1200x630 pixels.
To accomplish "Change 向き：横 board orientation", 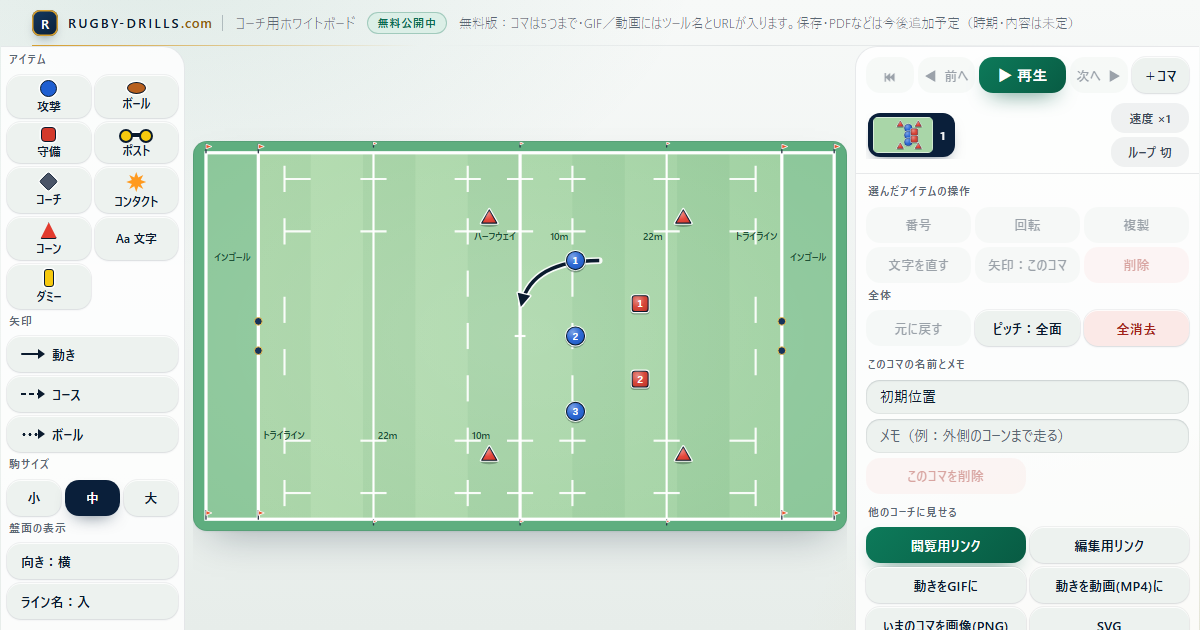I will point(93,562).
